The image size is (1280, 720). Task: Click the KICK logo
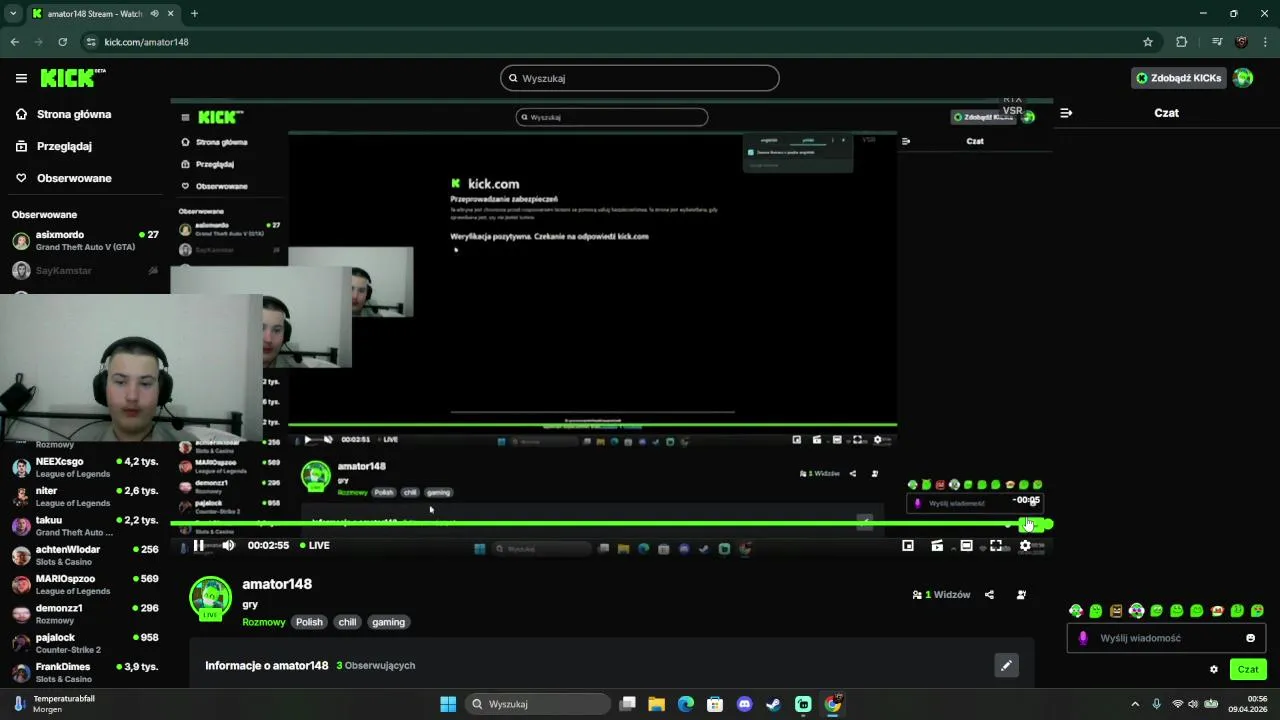[73, 78]
